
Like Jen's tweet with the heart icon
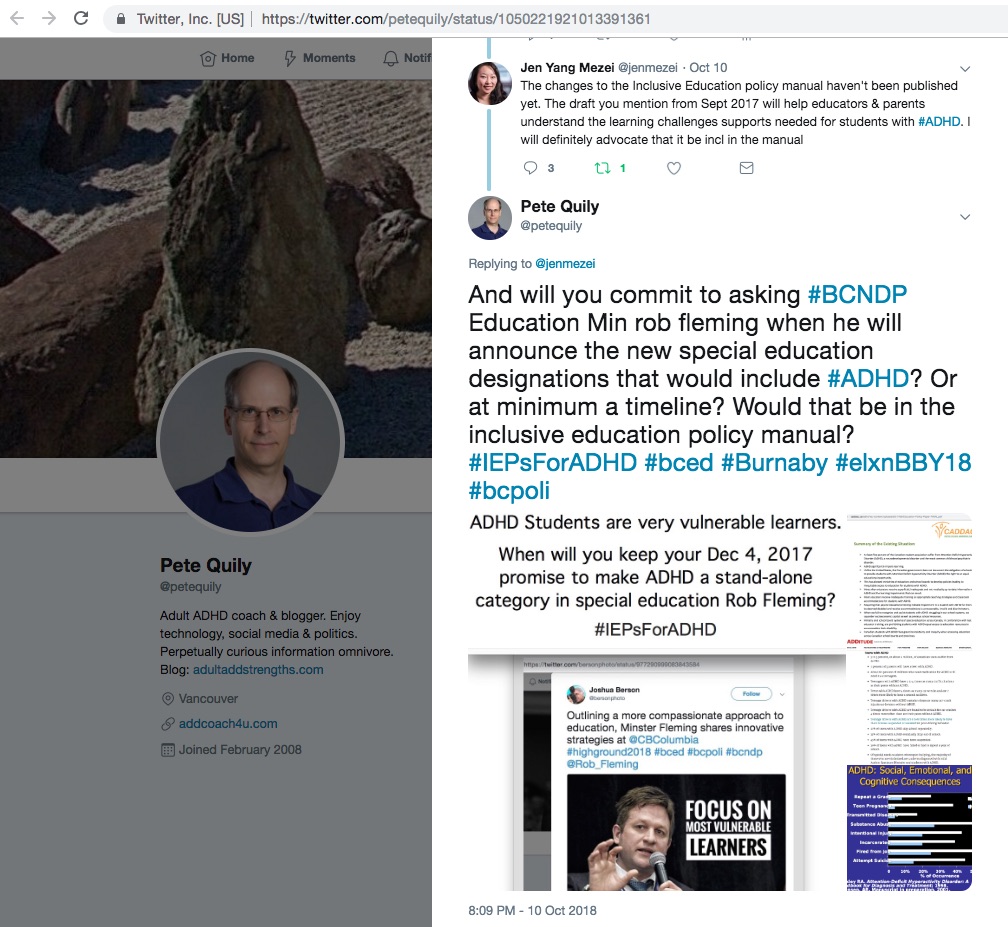(x=674, y=168)
